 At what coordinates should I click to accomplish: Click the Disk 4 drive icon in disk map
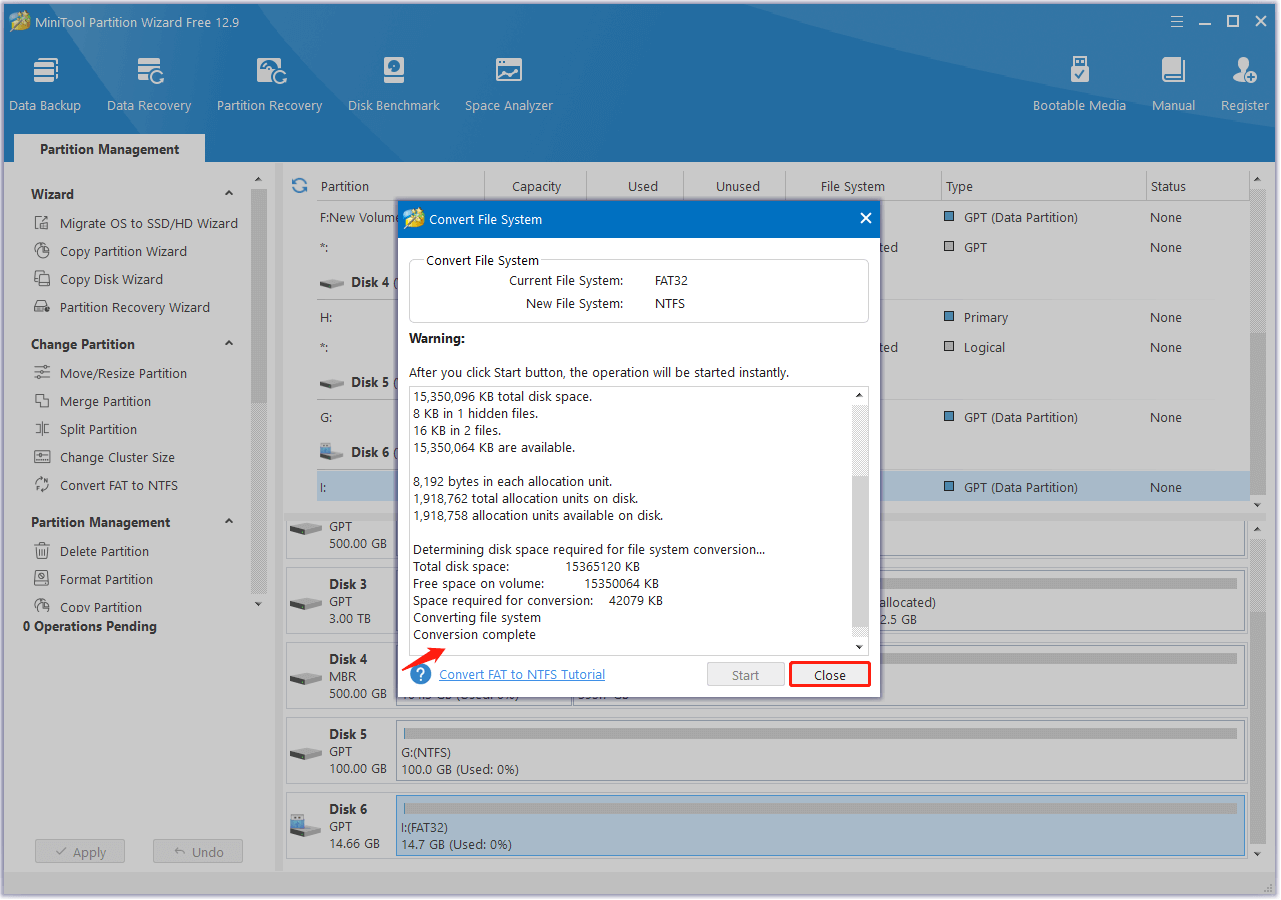click(305, 678)
